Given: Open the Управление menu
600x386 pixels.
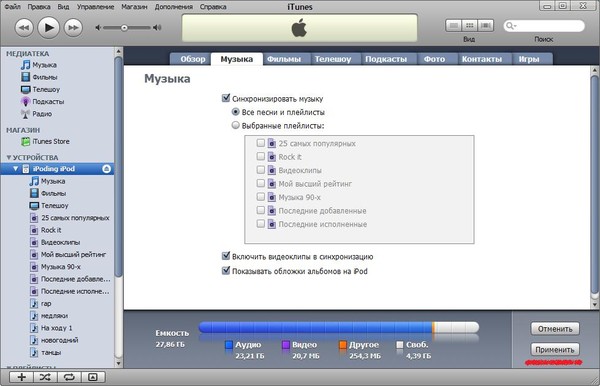Looking at the screenshot, I should 95,7.
